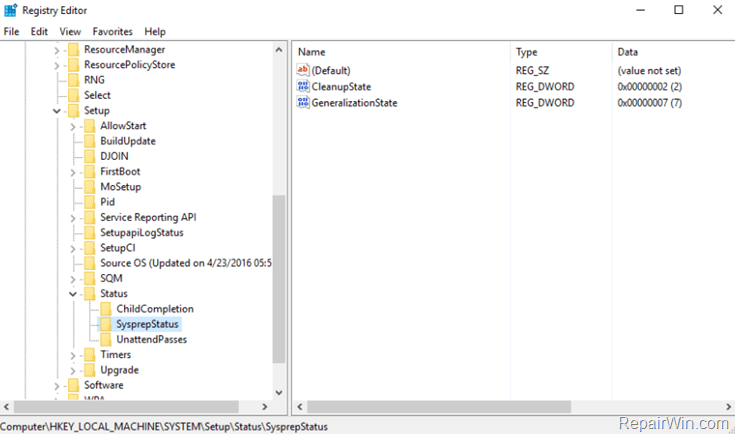Viewport: 735px width, 434px height.
Task: Click the REG_SZ type cell
Action: point(532,71)
